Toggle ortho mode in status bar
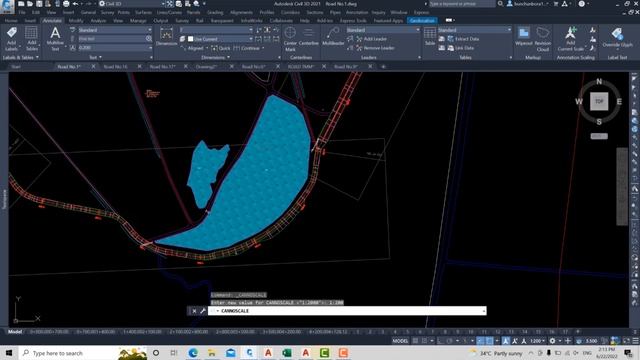 tap(440, 341)
